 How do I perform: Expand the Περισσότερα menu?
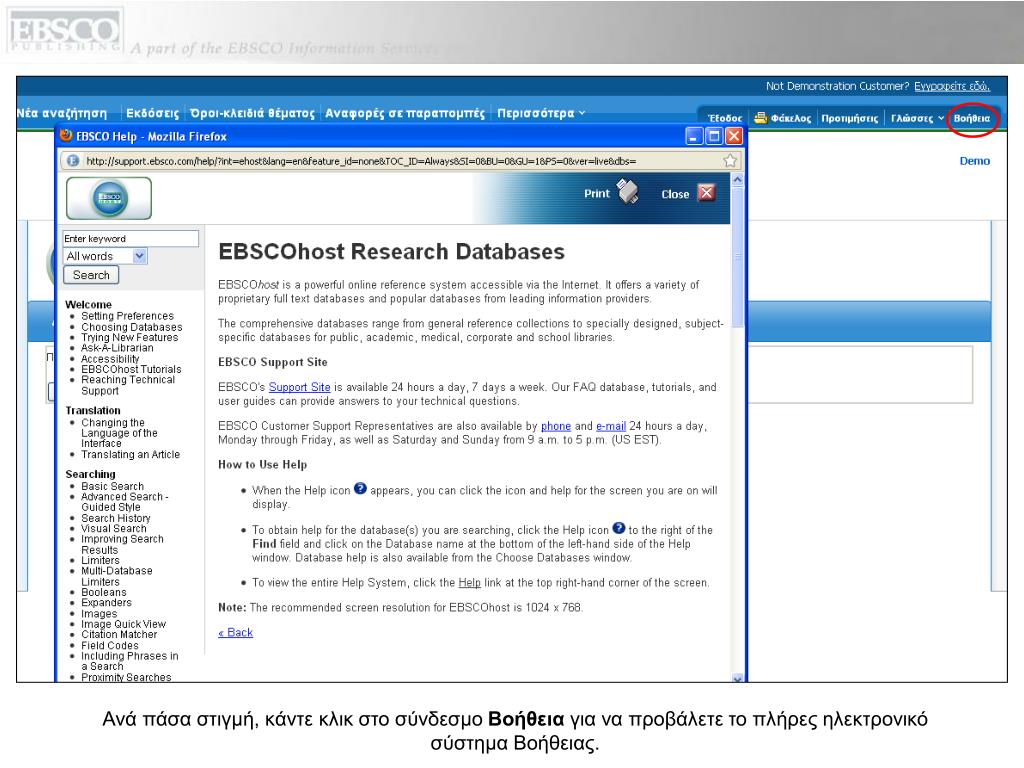coord(541,113)
